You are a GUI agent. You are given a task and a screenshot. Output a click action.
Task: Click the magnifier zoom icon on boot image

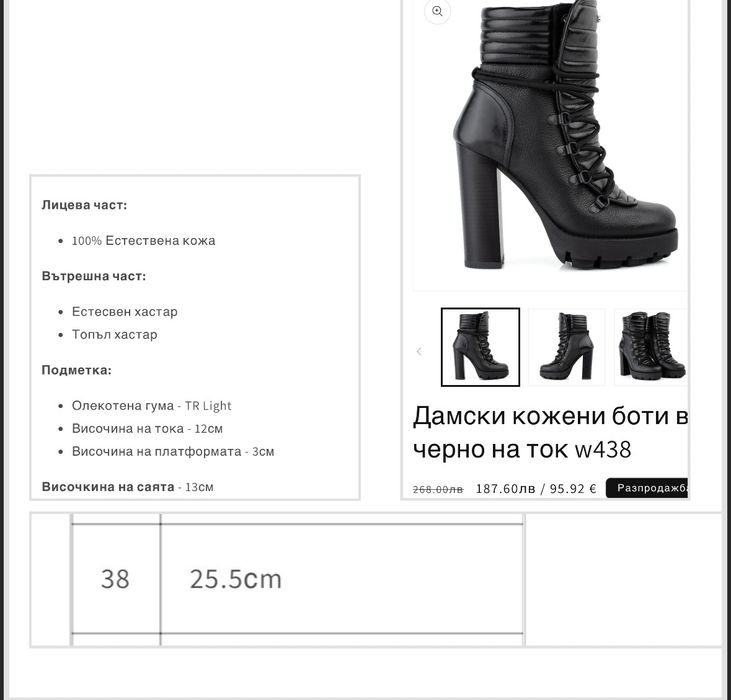(437, 11)
